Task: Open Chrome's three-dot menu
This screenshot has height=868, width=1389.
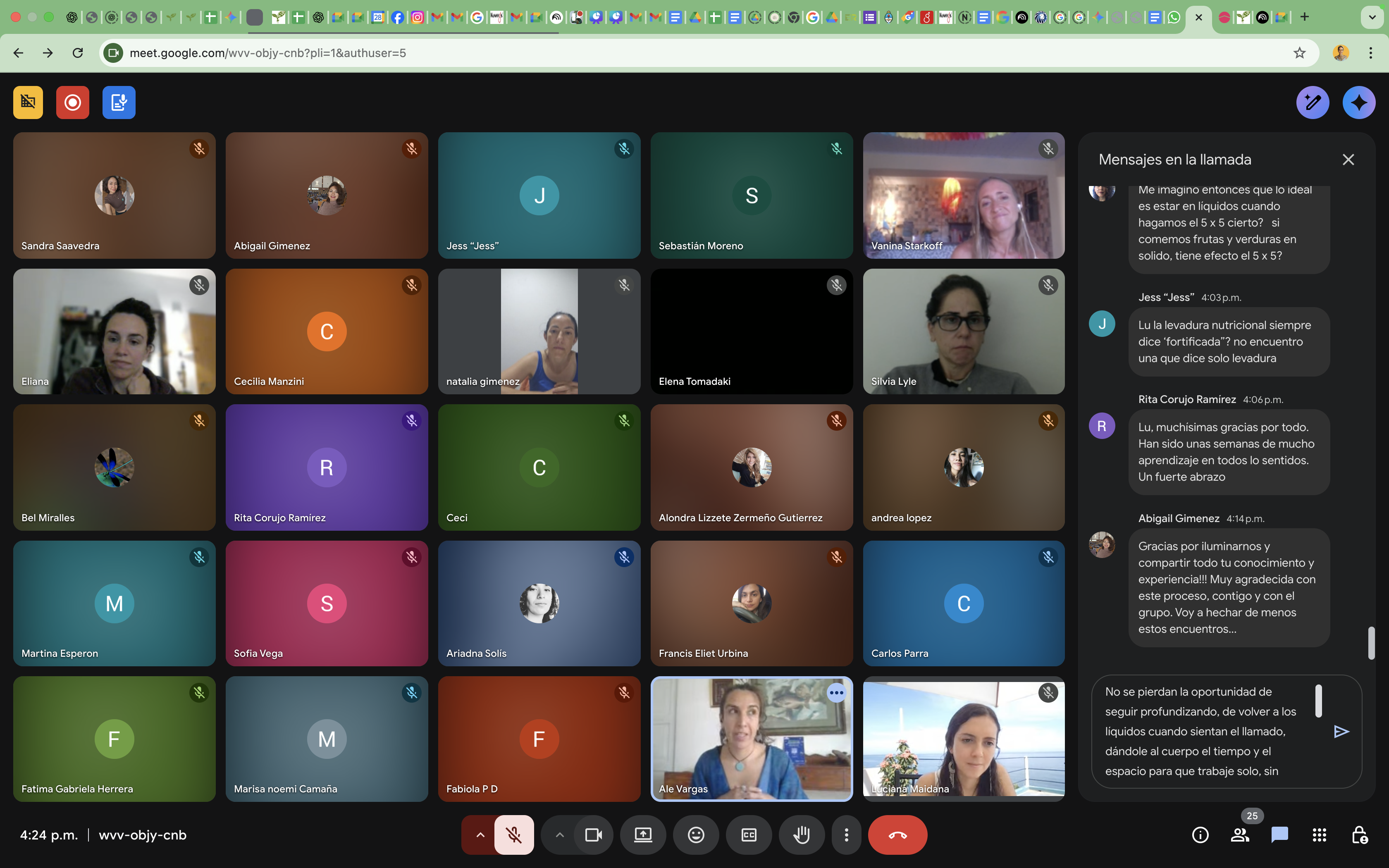Action: point(1371,53)
